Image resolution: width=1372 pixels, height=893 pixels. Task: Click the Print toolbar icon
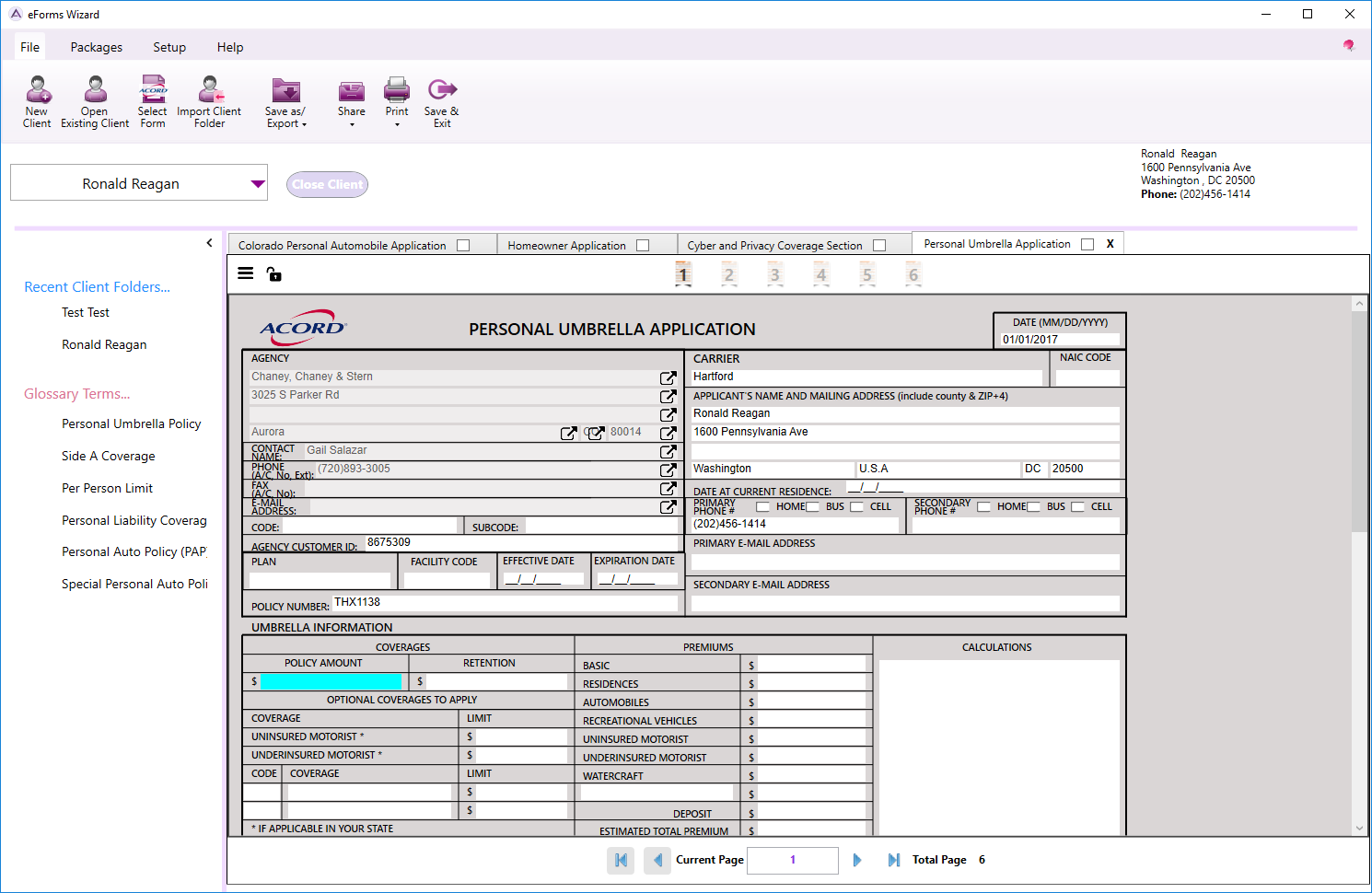[x=397, y=89]
